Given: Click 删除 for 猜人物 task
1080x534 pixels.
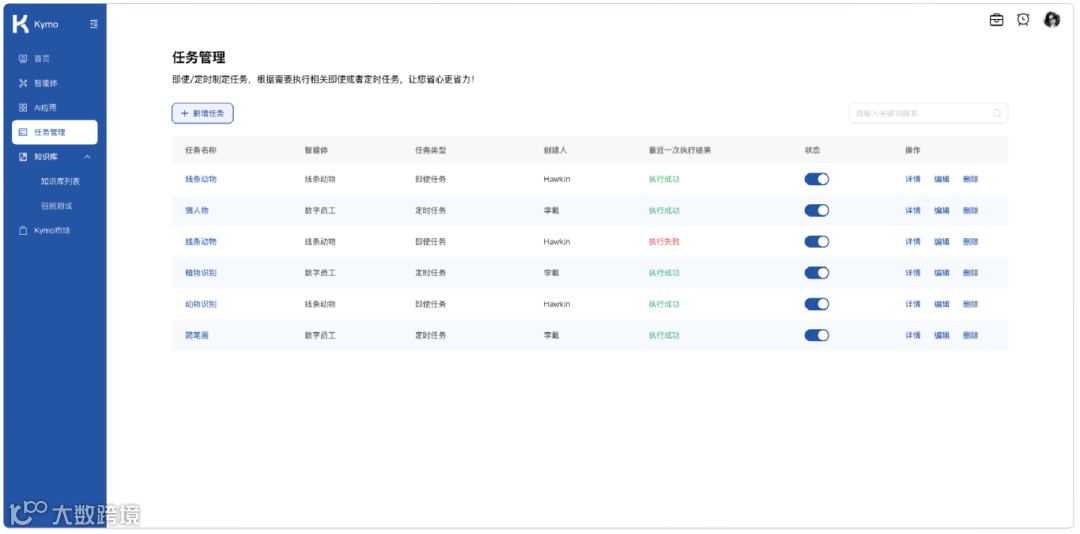Looking at the screenshot, I should tap(970, 210).
